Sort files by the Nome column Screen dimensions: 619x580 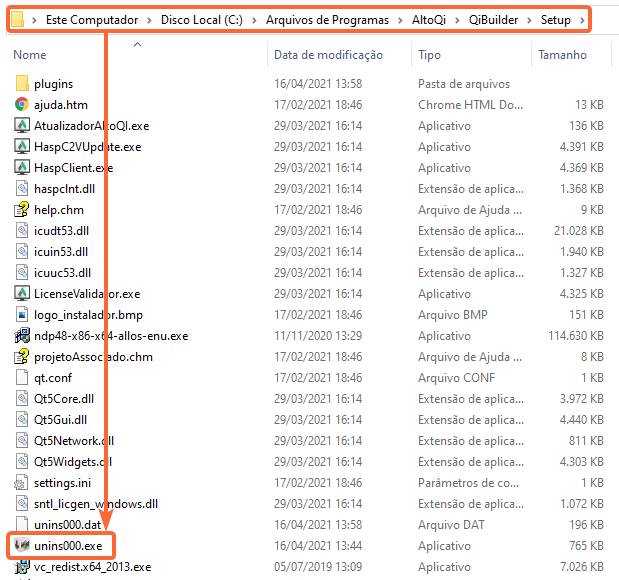pyautogui.click(x=30, y=55)
